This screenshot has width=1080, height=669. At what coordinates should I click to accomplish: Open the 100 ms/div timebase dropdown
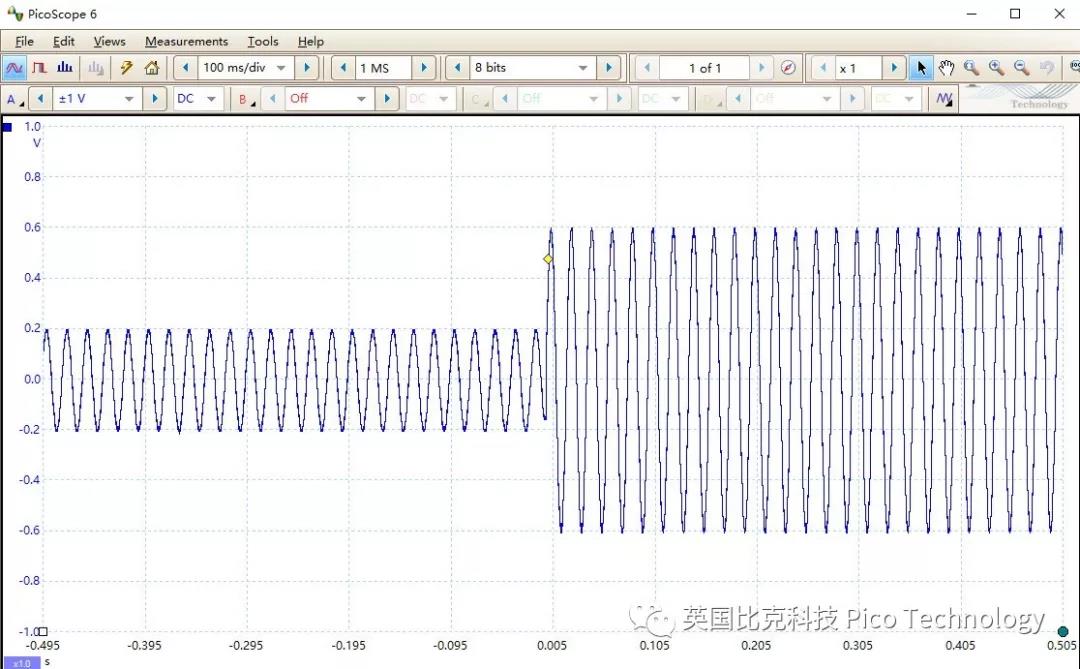(281, 67)
